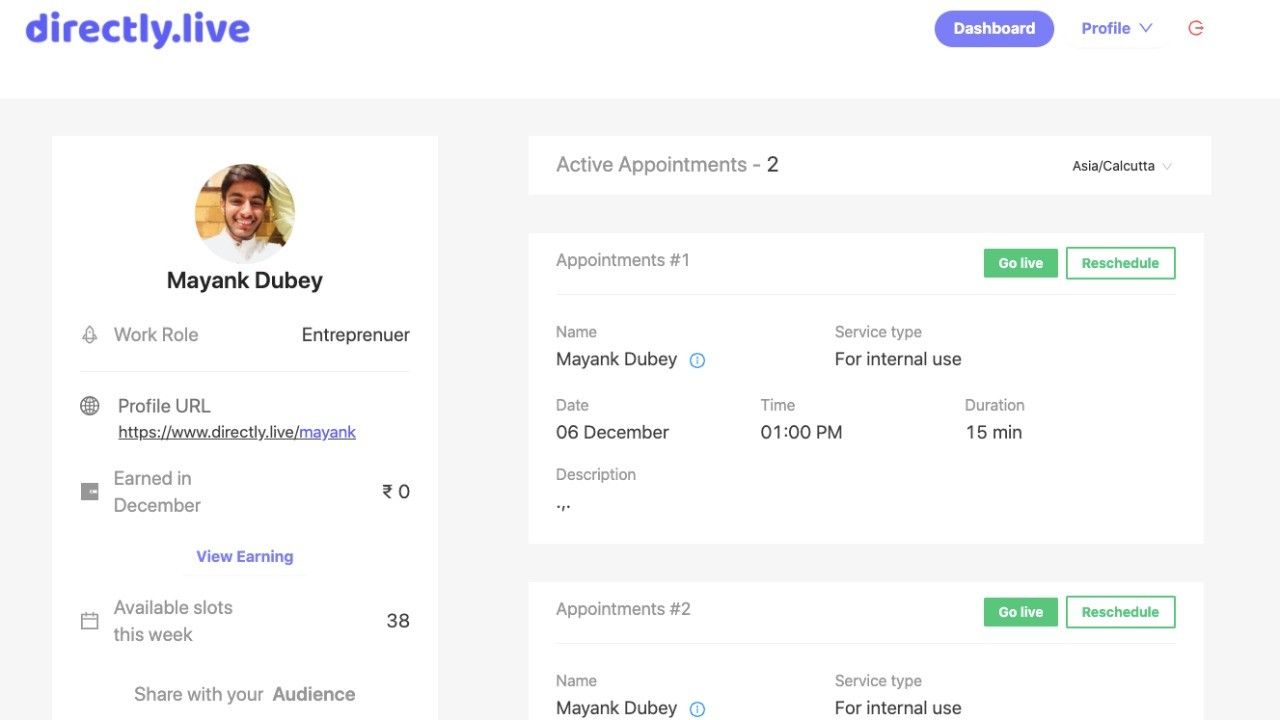Click Mayank Dubey's profile photo
Image resolution: width=1280 pixels, height=720 pixels.
click(245, 214)
